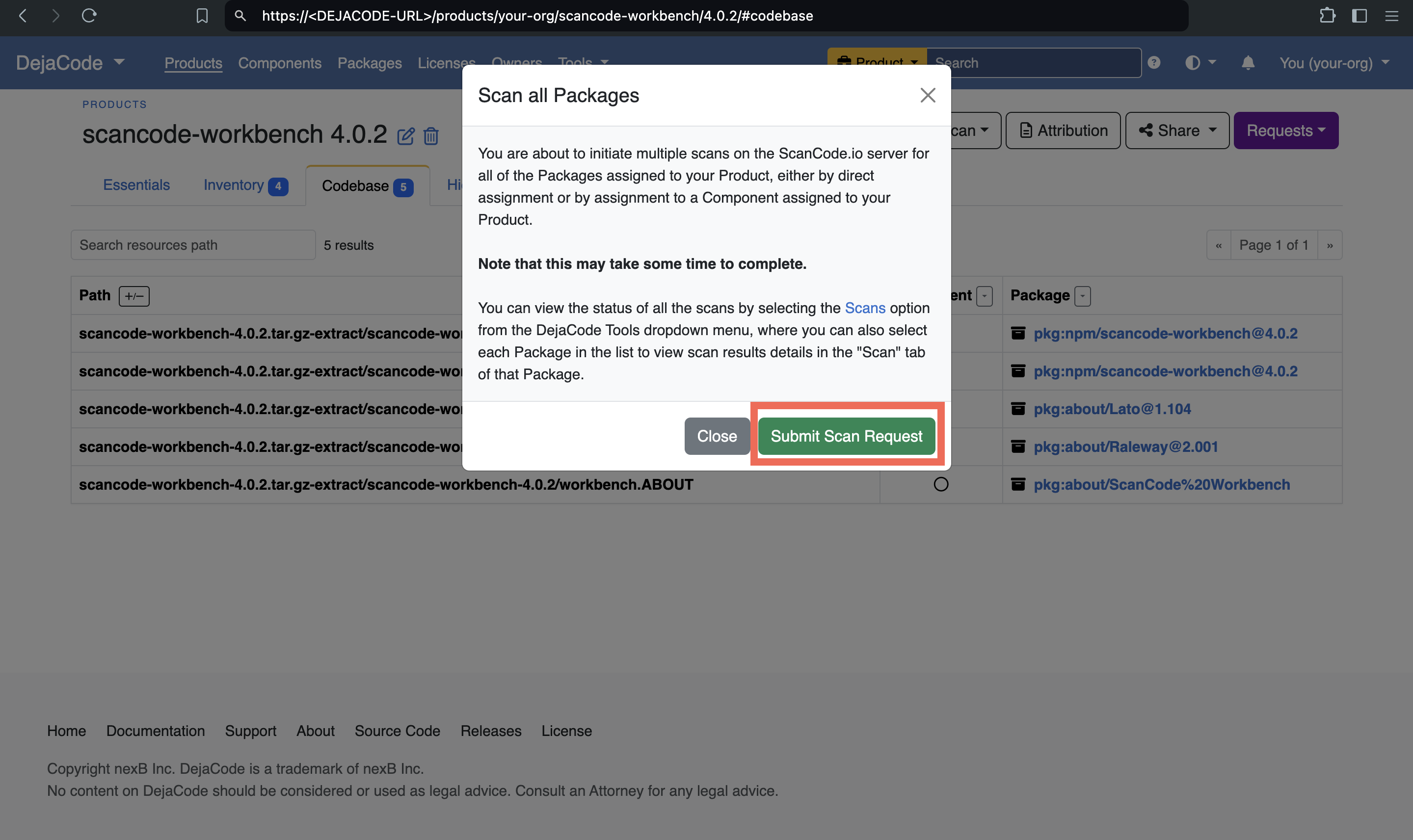Reload the page with refresh icon
Image resolution: width=1413 pixels, height=840 pixels.
tap(89, 16)
